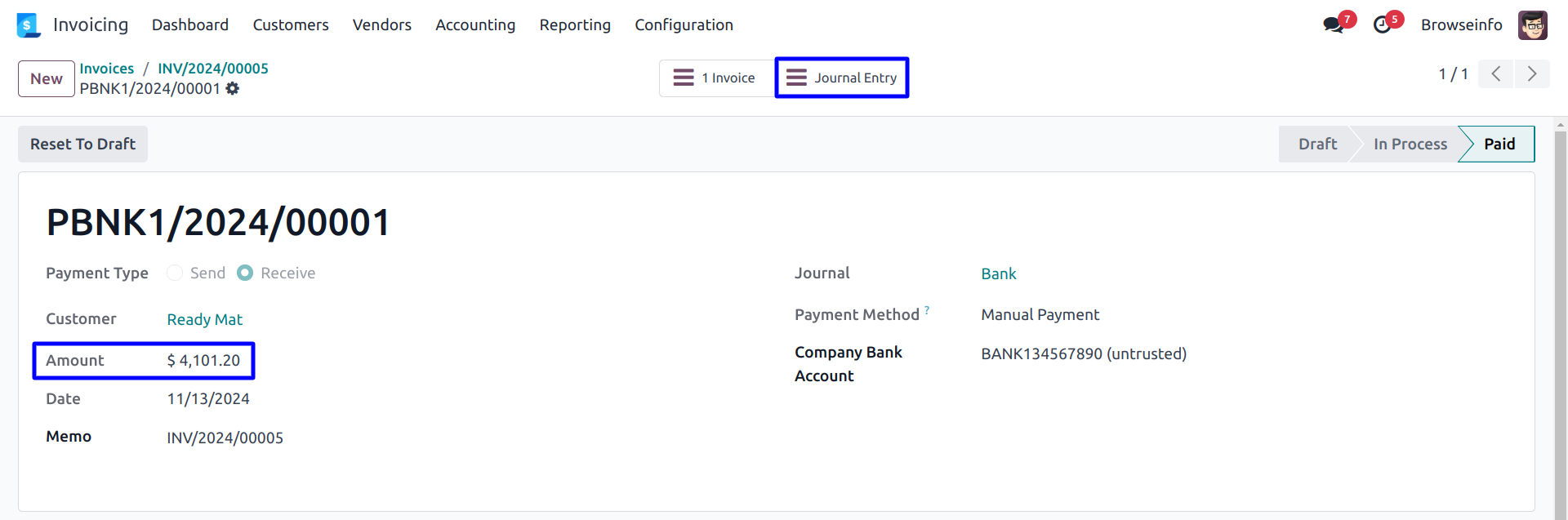The width and height of the screenshot is (1568, 520).
Task: Open the Configuration menu
Action: click(684, 25)
